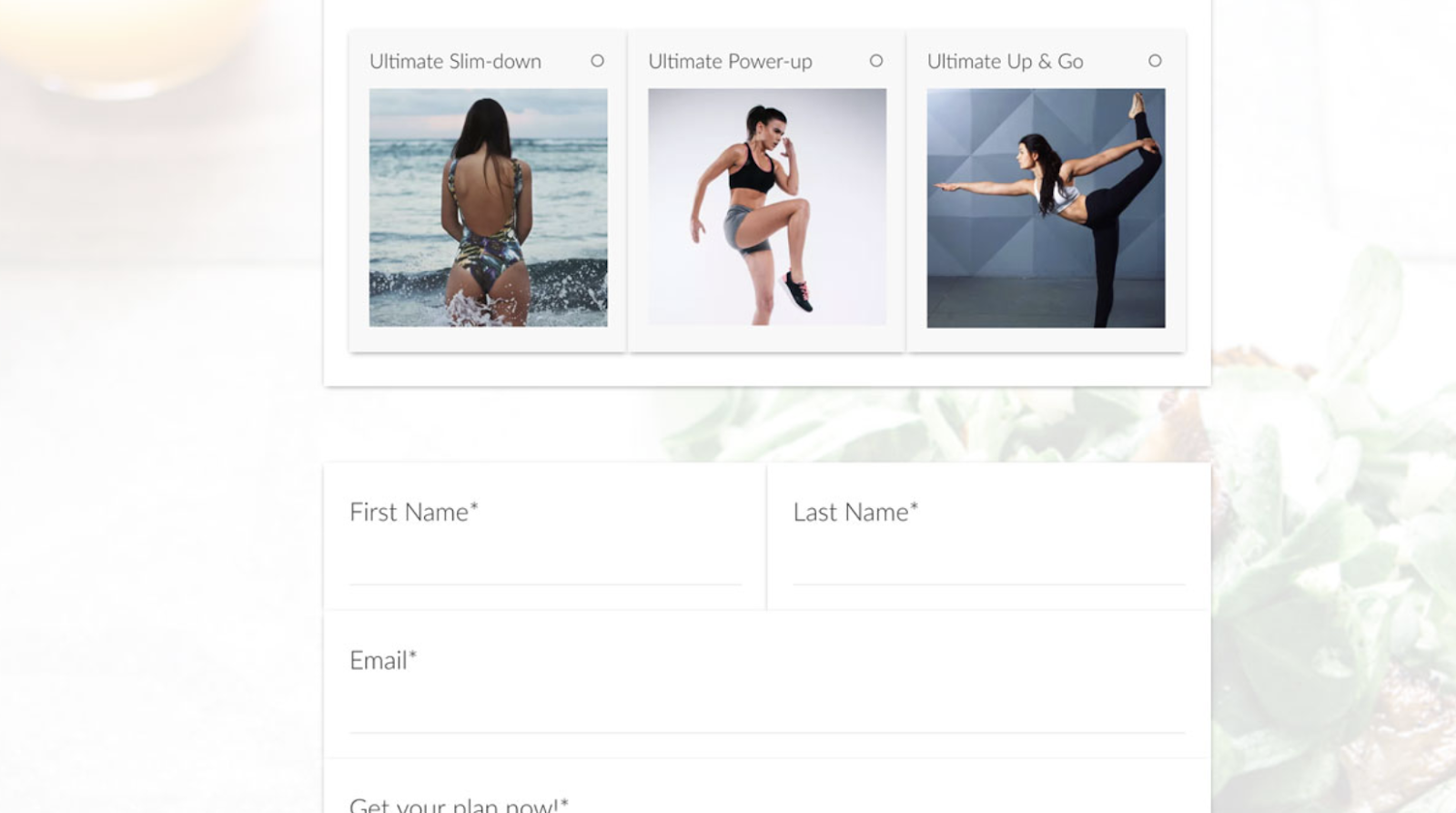Click the Ultimate Slim-down title text
This screenshot has width=1456, height=813.
pos(455,61)
